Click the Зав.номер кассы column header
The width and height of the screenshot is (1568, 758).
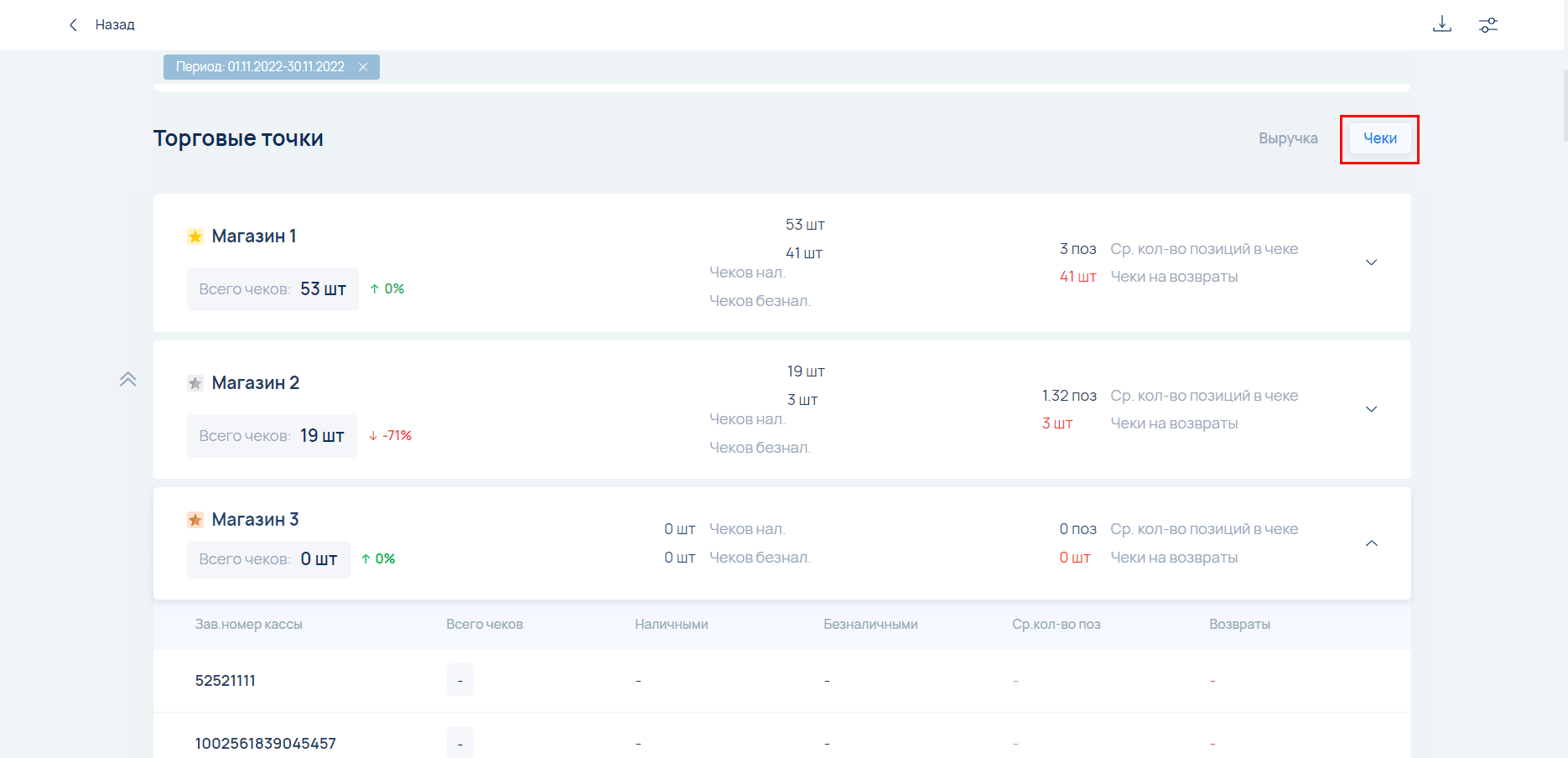[x=248, y=625]
